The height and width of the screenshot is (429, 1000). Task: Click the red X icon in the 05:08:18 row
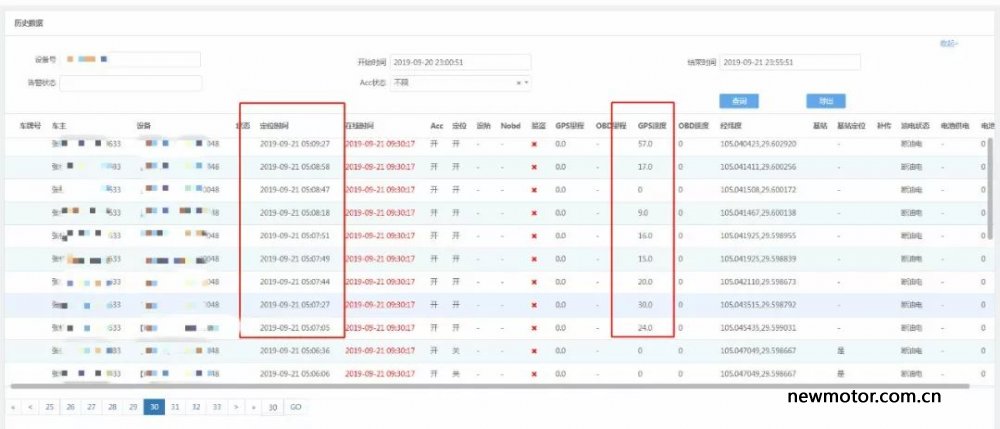coord(534,213)
